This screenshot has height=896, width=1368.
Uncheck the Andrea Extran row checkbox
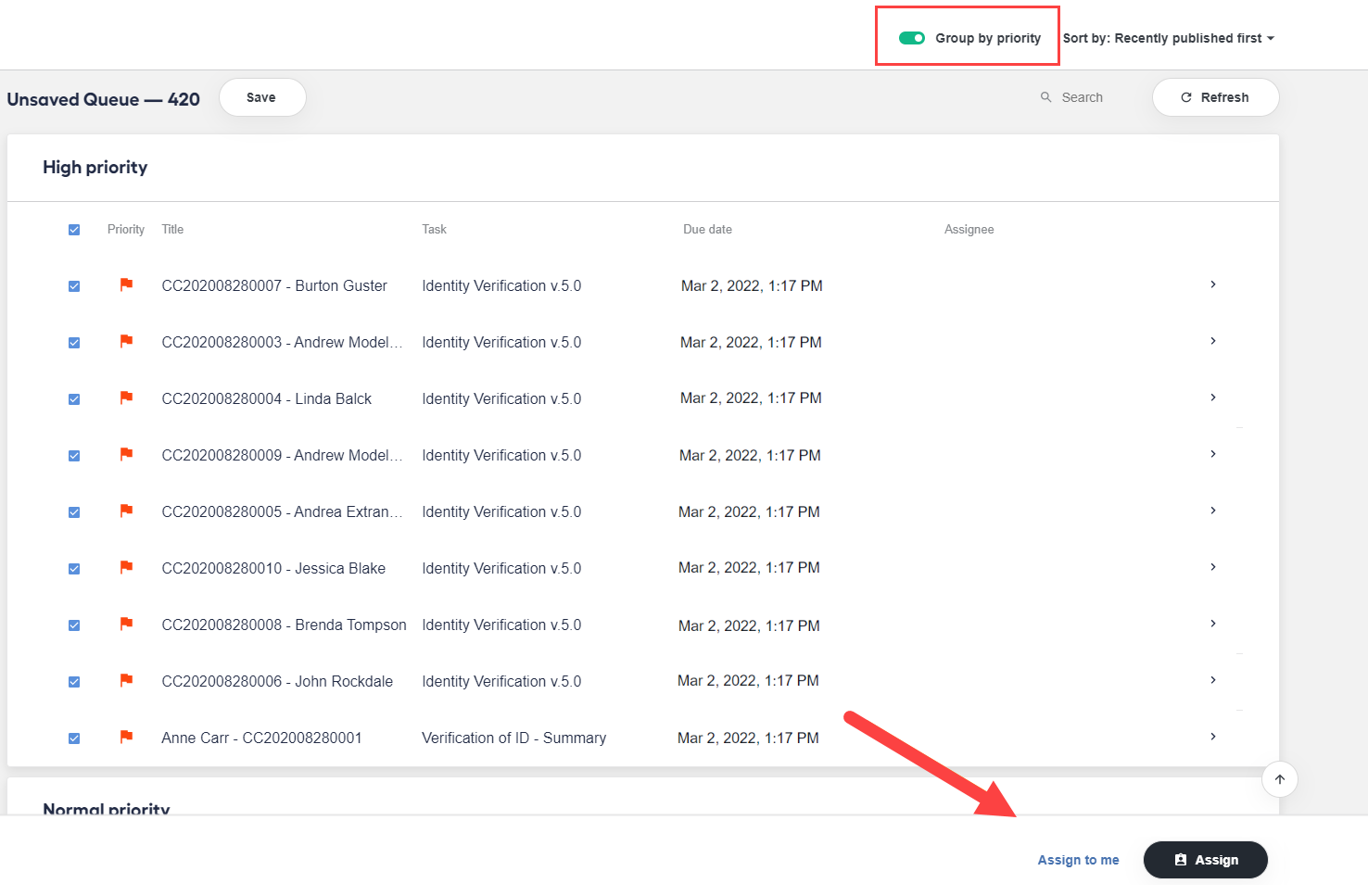(x=74, y=512)
